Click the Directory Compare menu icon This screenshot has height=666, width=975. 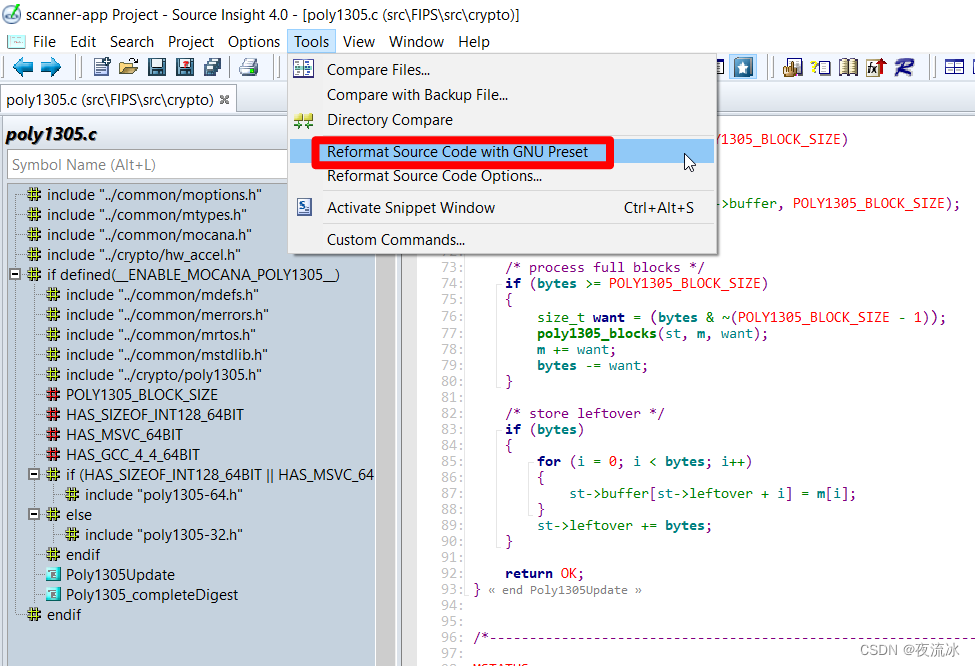[x=303, y=120]
